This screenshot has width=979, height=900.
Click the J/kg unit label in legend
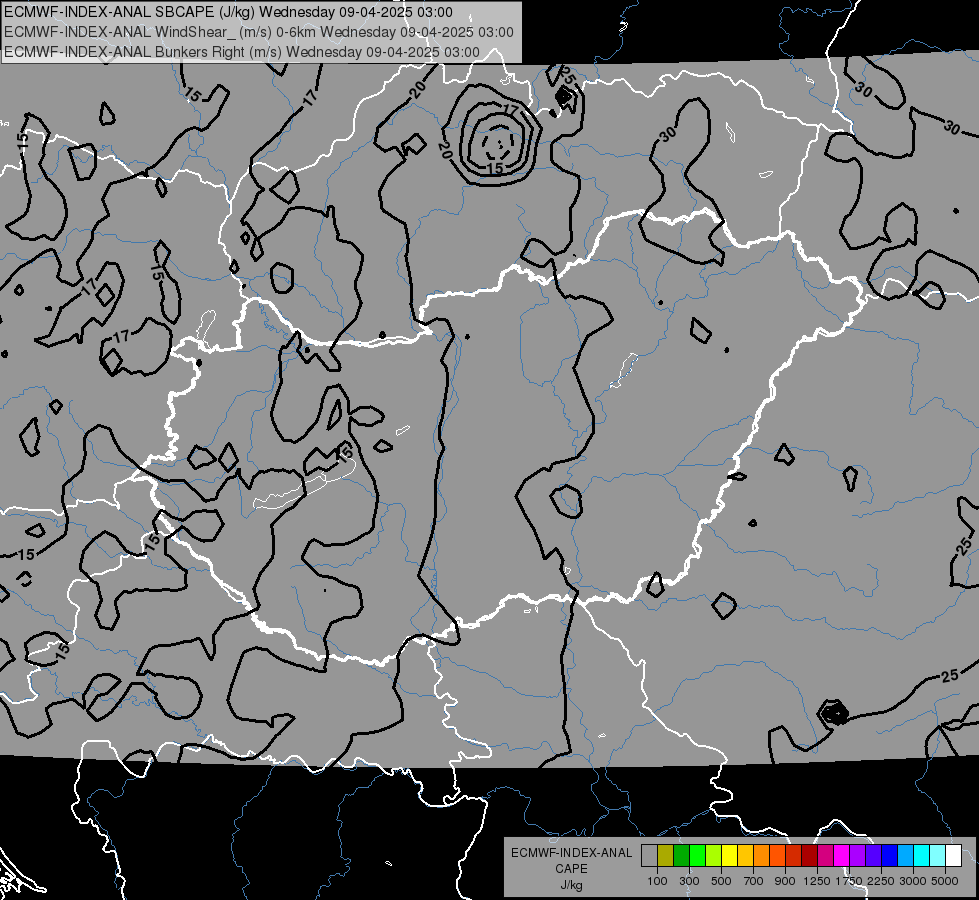571,885
